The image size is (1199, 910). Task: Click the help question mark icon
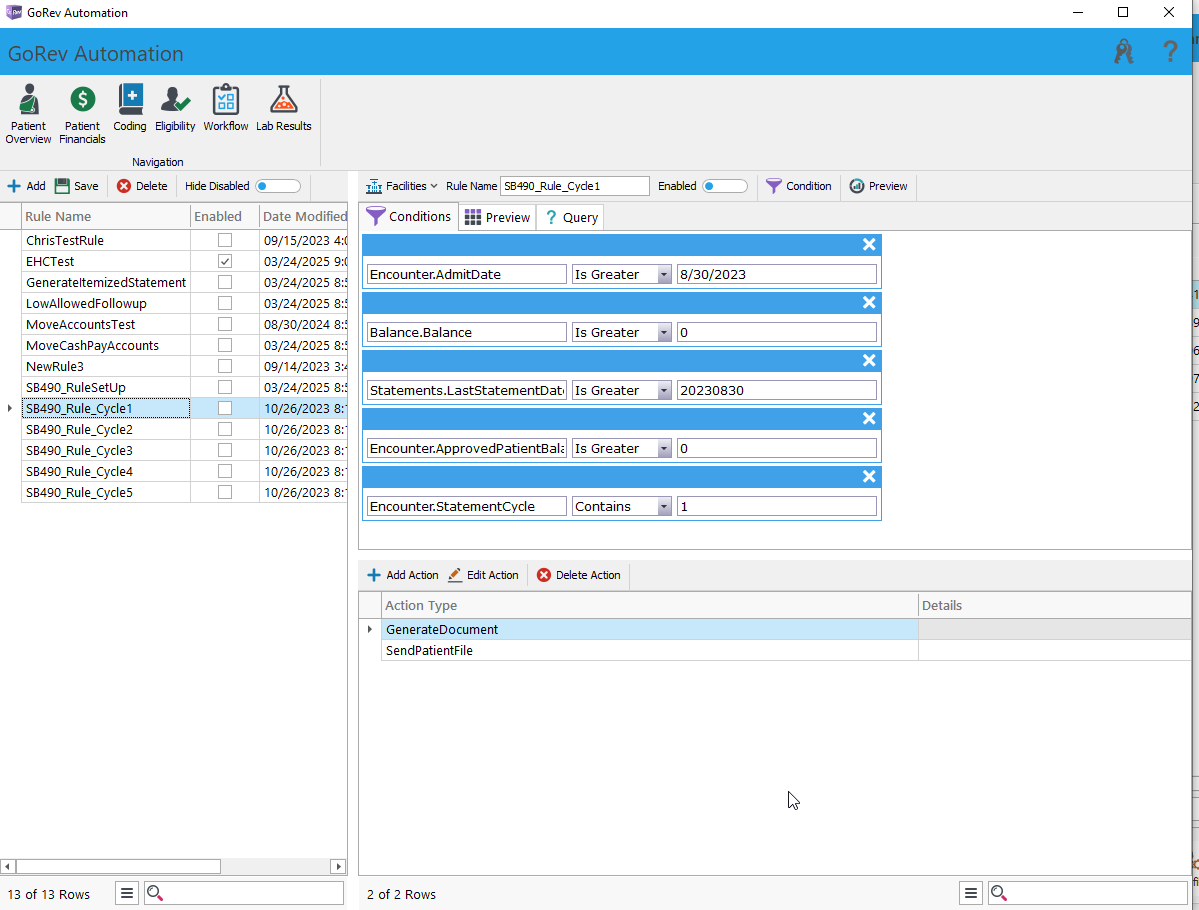click(1170, 52)
